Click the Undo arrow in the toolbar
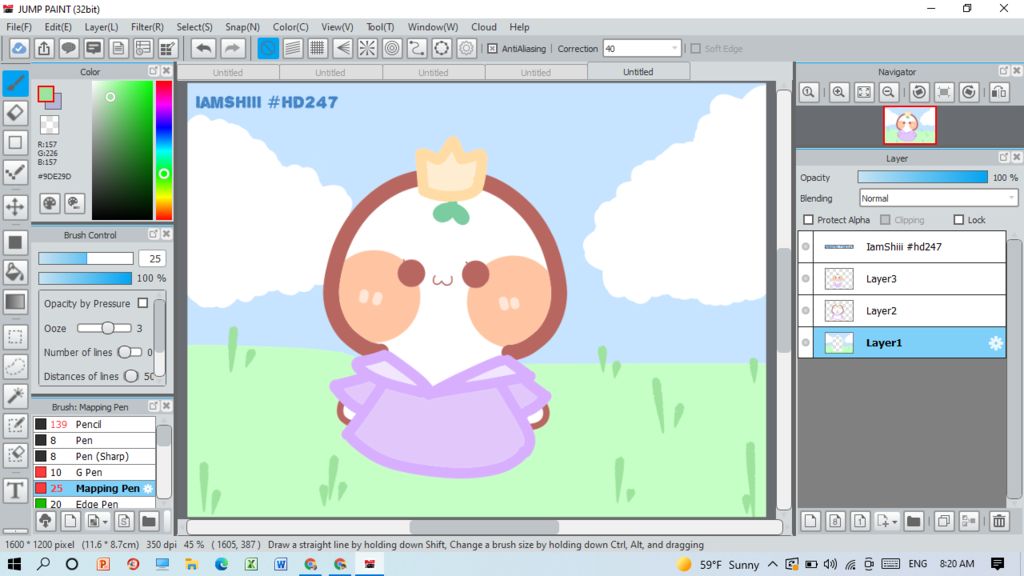1024x576 pixels. 204,48
